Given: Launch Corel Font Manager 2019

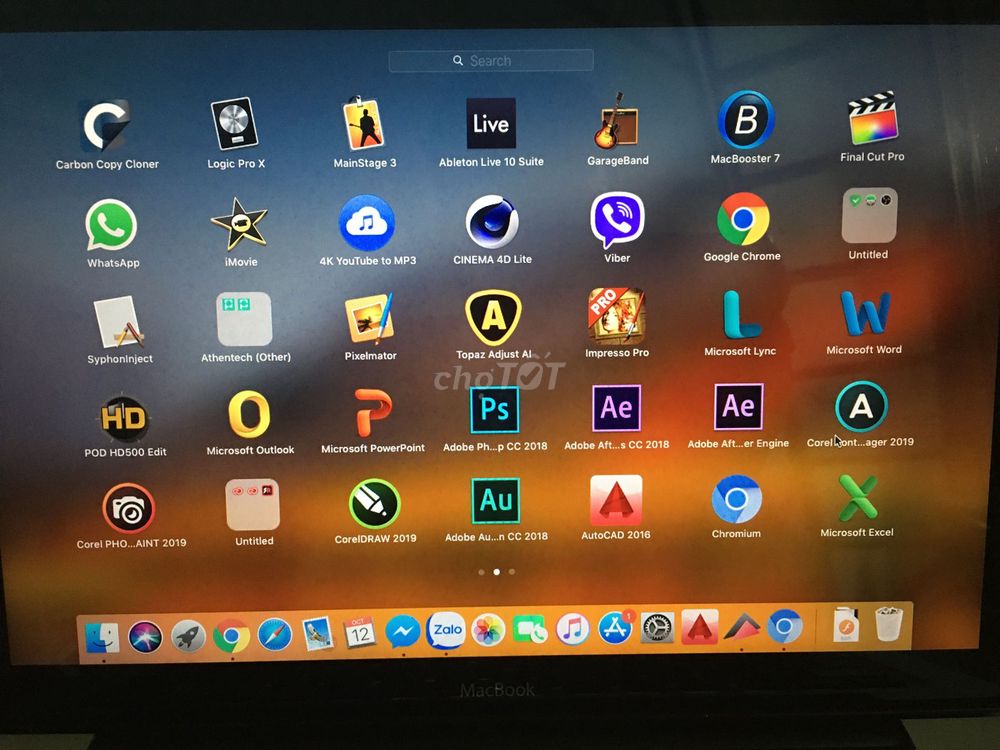Looking at the screenshot, I should (x=861, y=406).
